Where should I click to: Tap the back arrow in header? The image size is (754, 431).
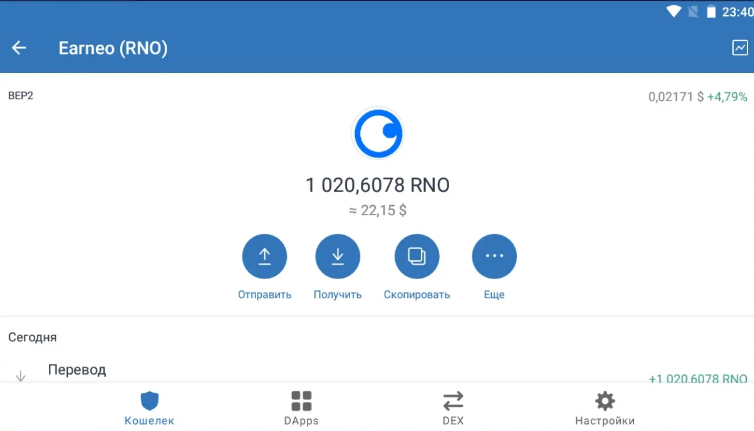tap(19, 48)
